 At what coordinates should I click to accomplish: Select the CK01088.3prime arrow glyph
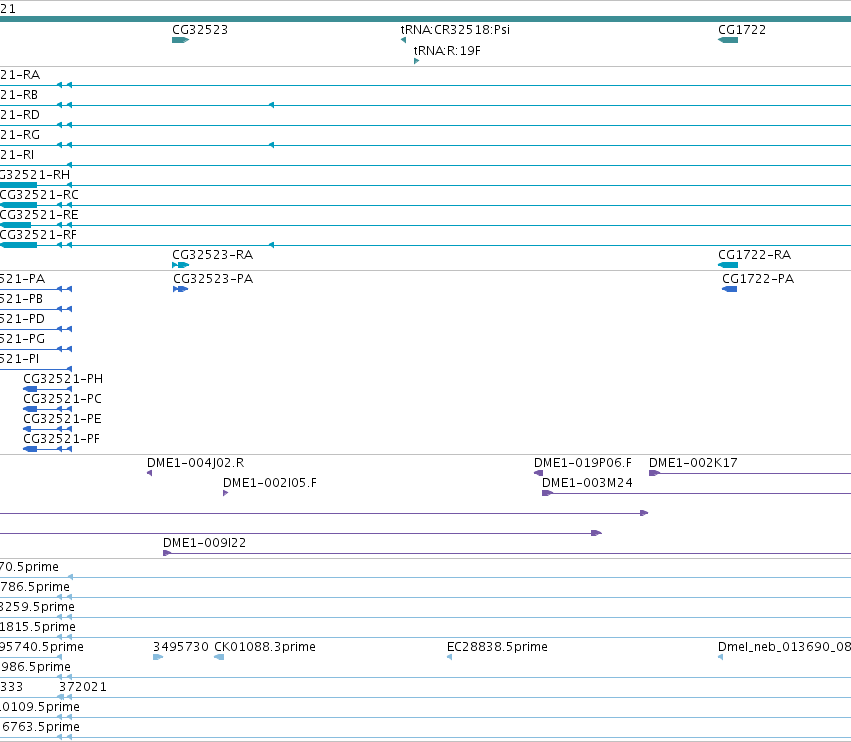219,657
